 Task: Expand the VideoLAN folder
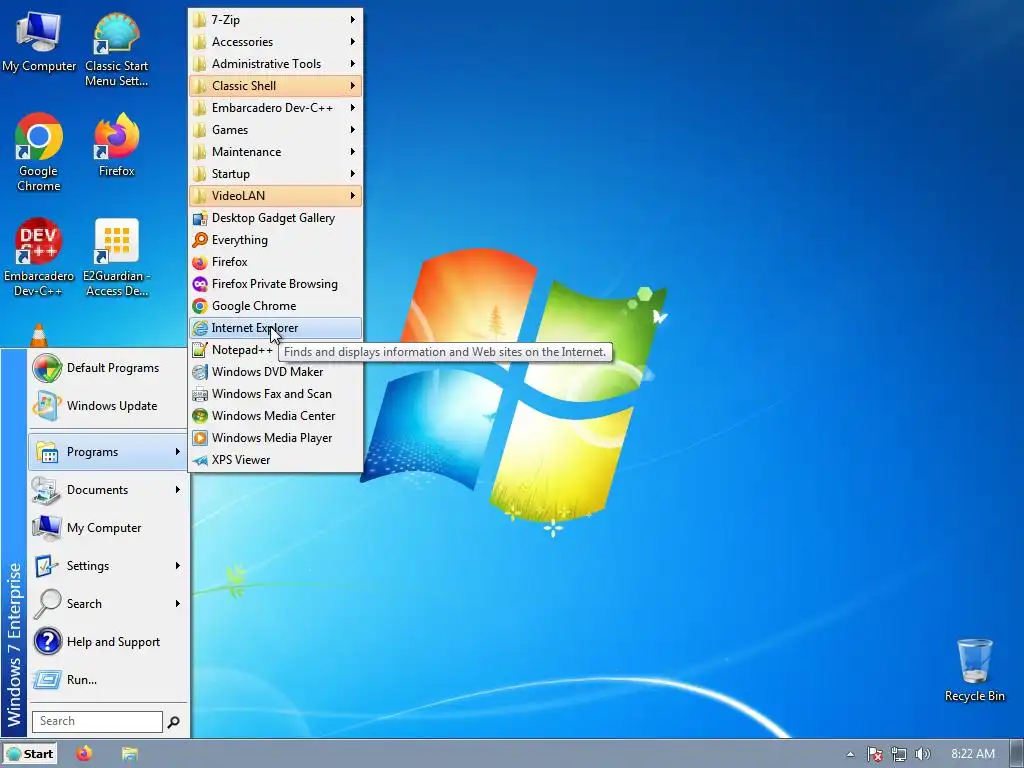point(275,195)
